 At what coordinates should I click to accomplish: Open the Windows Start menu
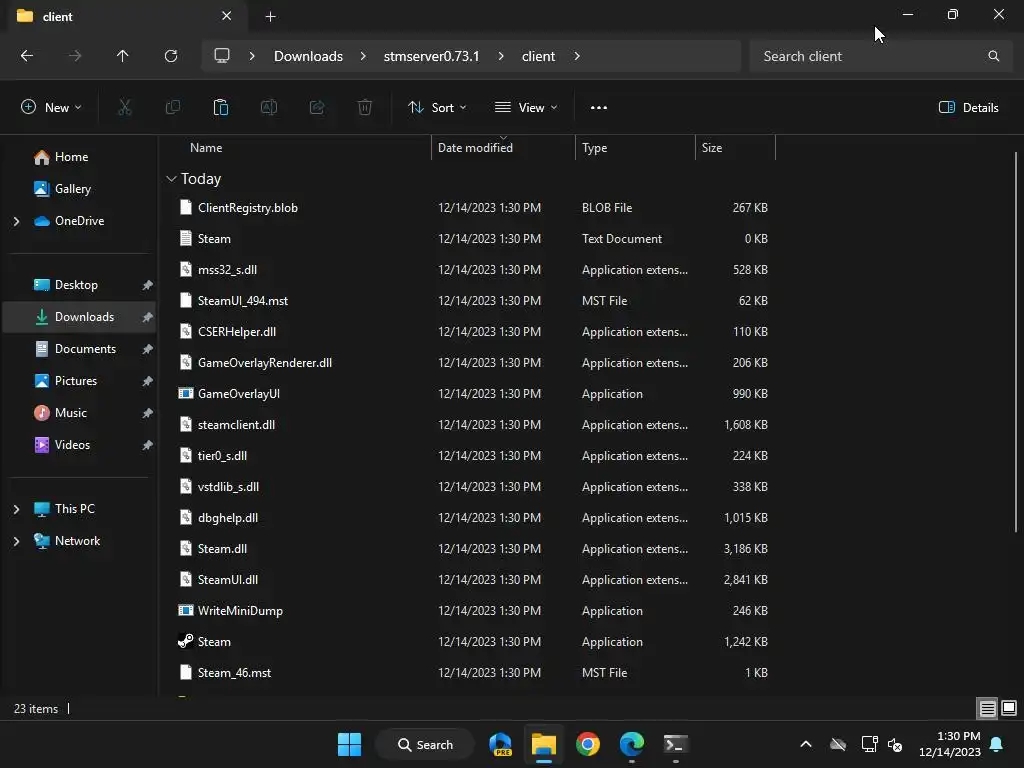click(349, 744)
